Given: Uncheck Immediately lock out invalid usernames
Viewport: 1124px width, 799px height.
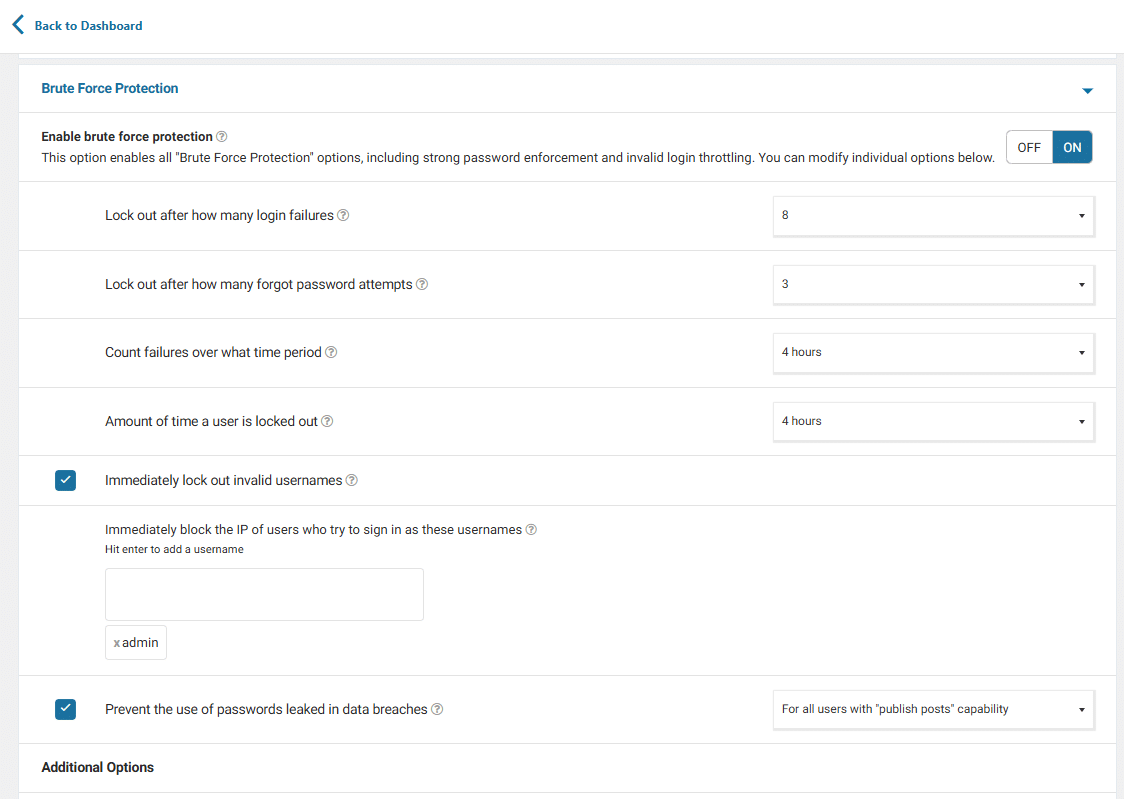Looking at the screenshot, I should click(65, 481).
